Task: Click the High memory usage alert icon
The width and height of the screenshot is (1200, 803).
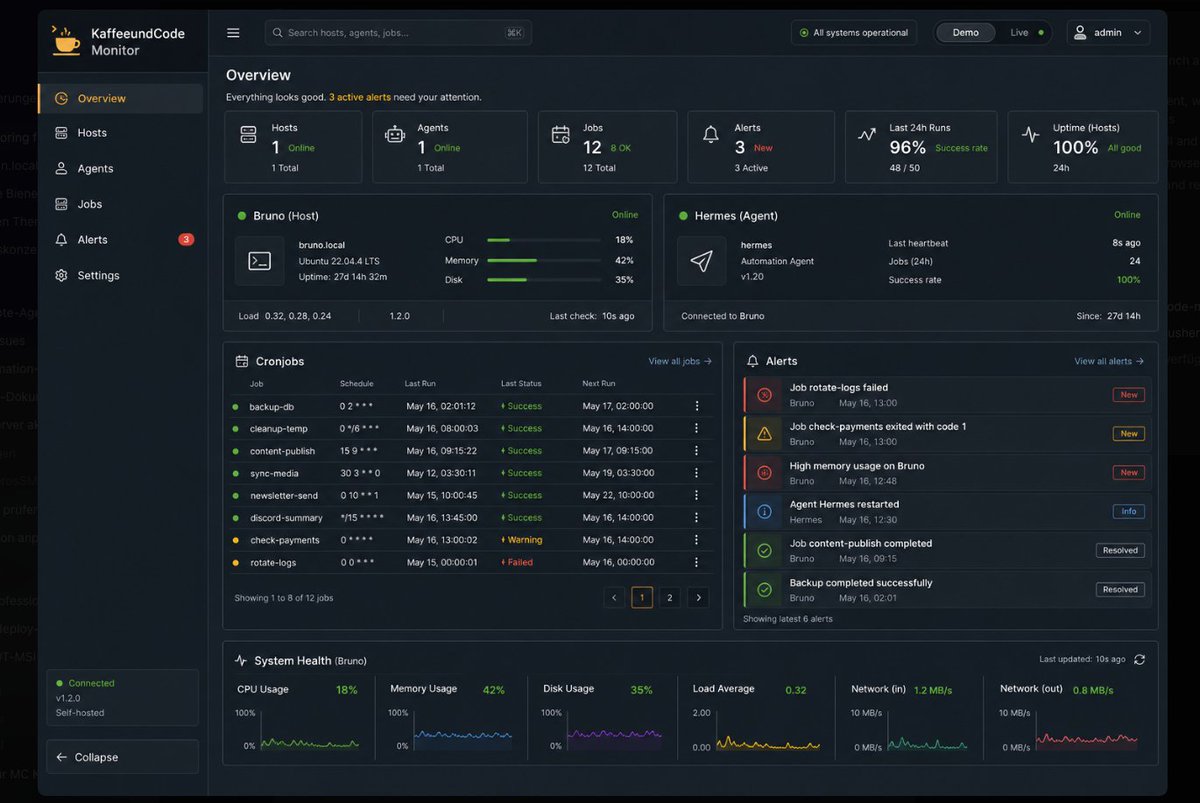Action: [765, 473]
